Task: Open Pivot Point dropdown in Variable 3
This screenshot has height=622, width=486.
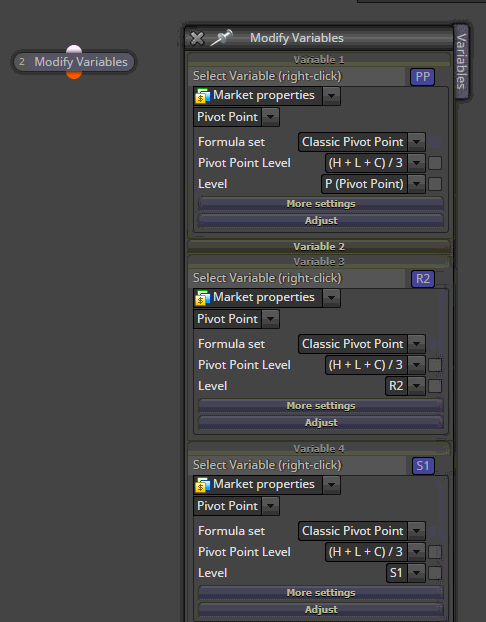Action: pyautogui.click(x=271, y=319)
